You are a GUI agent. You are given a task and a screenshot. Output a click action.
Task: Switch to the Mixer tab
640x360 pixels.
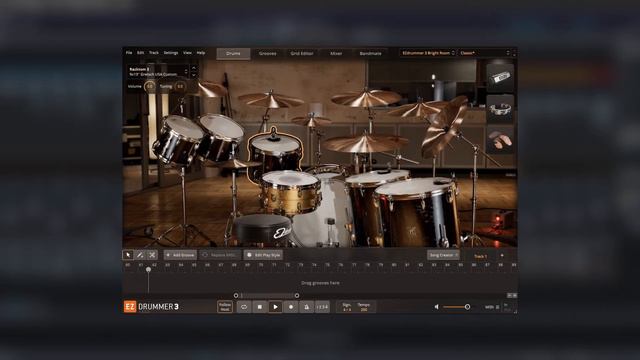tap(336, 53)
